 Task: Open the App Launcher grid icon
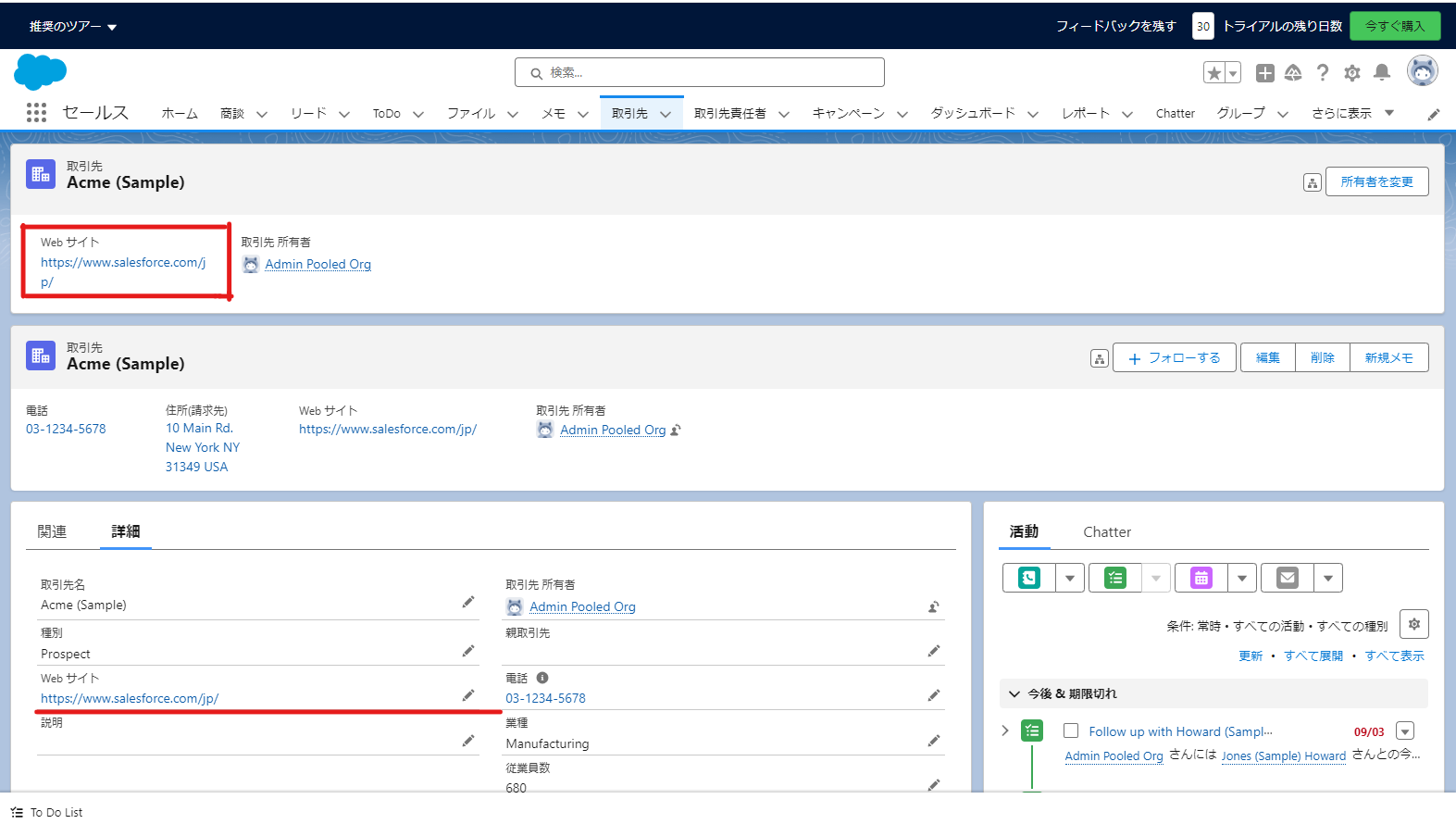36,113
